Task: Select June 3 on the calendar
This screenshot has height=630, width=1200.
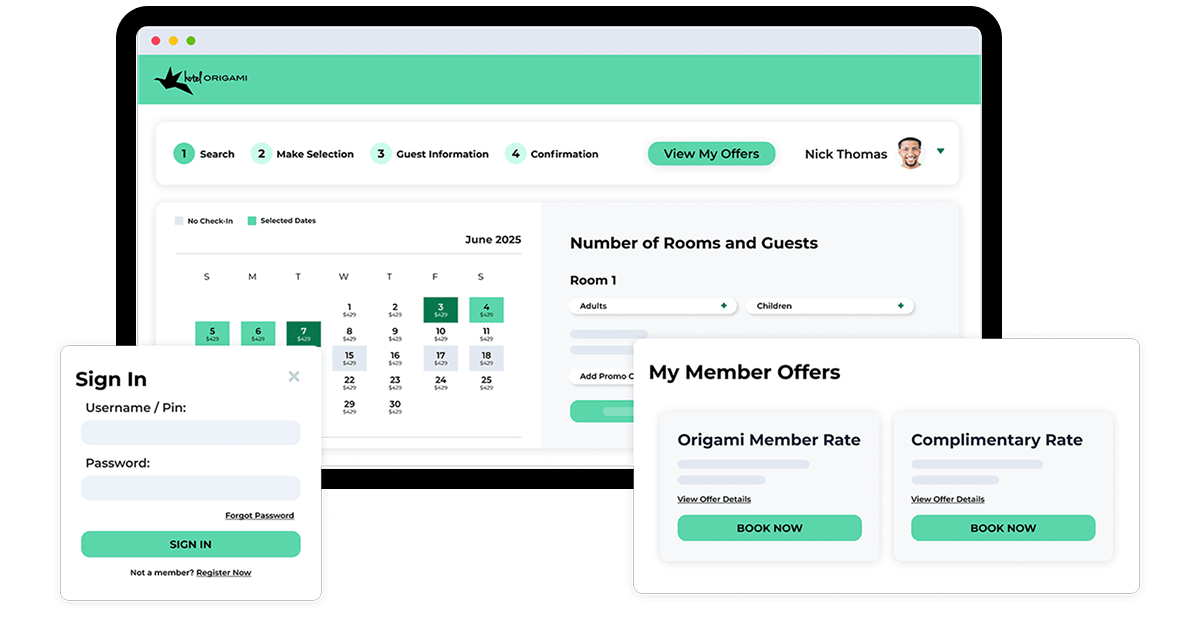Action: coord(440,310)
